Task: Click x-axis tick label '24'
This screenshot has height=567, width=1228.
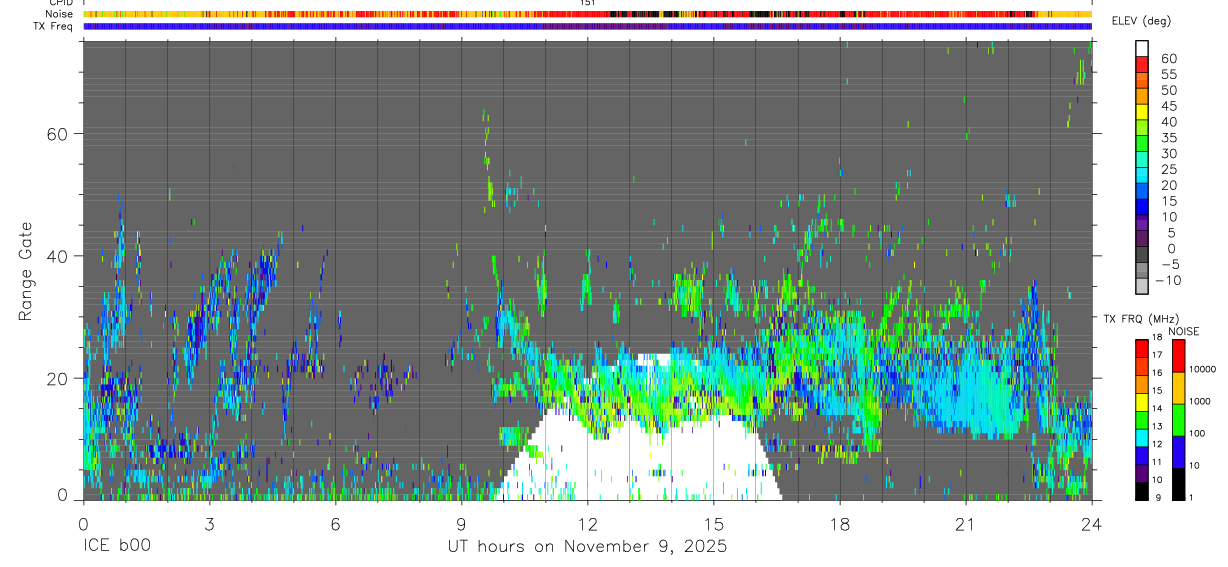Action: point(1092,524)
